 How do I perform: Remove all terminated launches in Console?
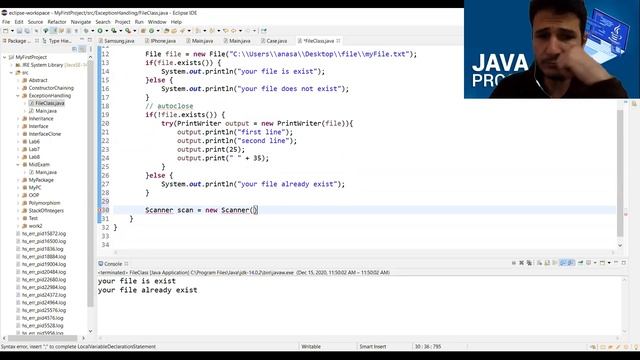(x=529, y=263)
